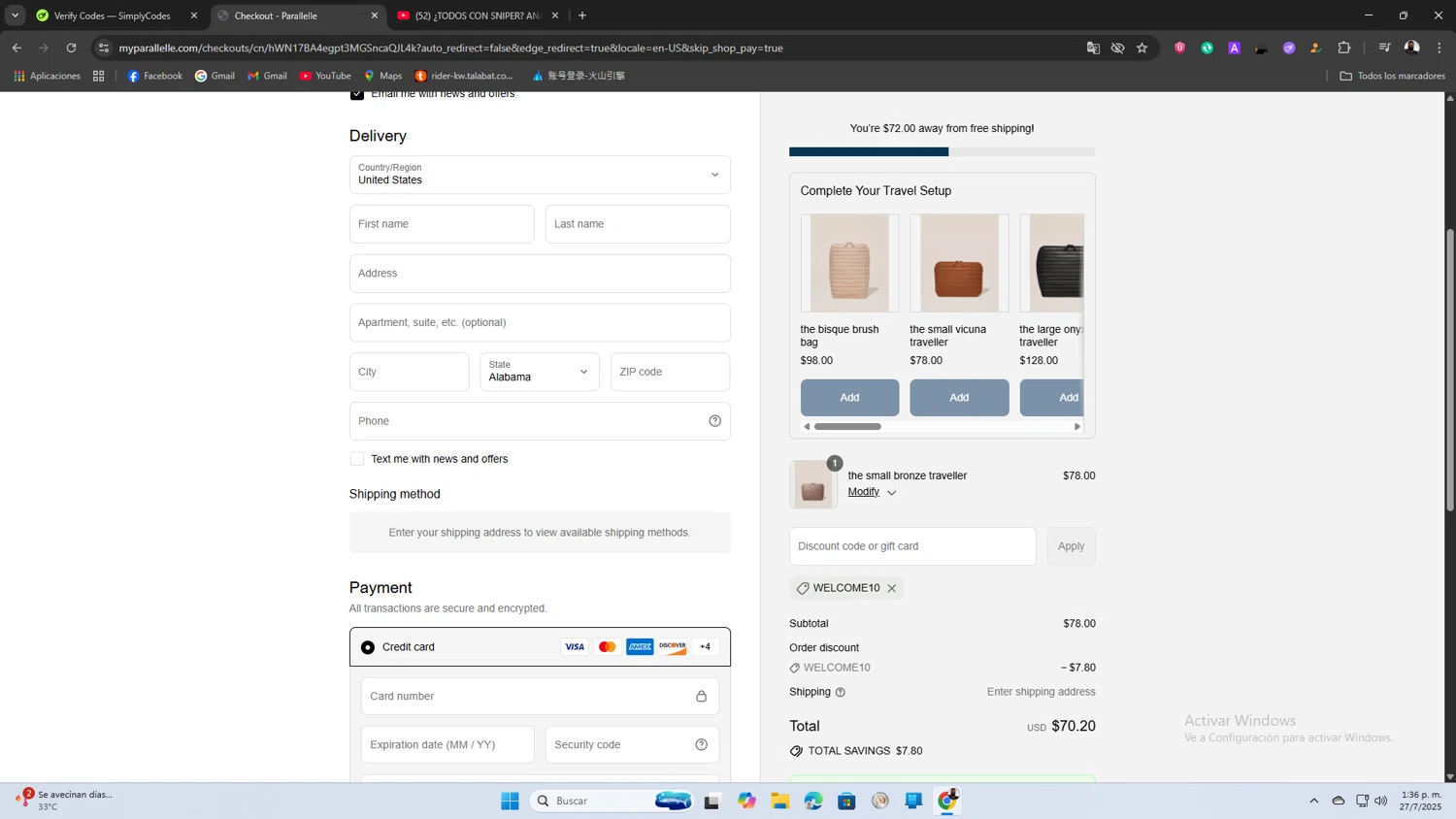Screen dimensions: 1456x819
Task: Click the bisque brush bag thumbnail
Action: coord(849,263)
